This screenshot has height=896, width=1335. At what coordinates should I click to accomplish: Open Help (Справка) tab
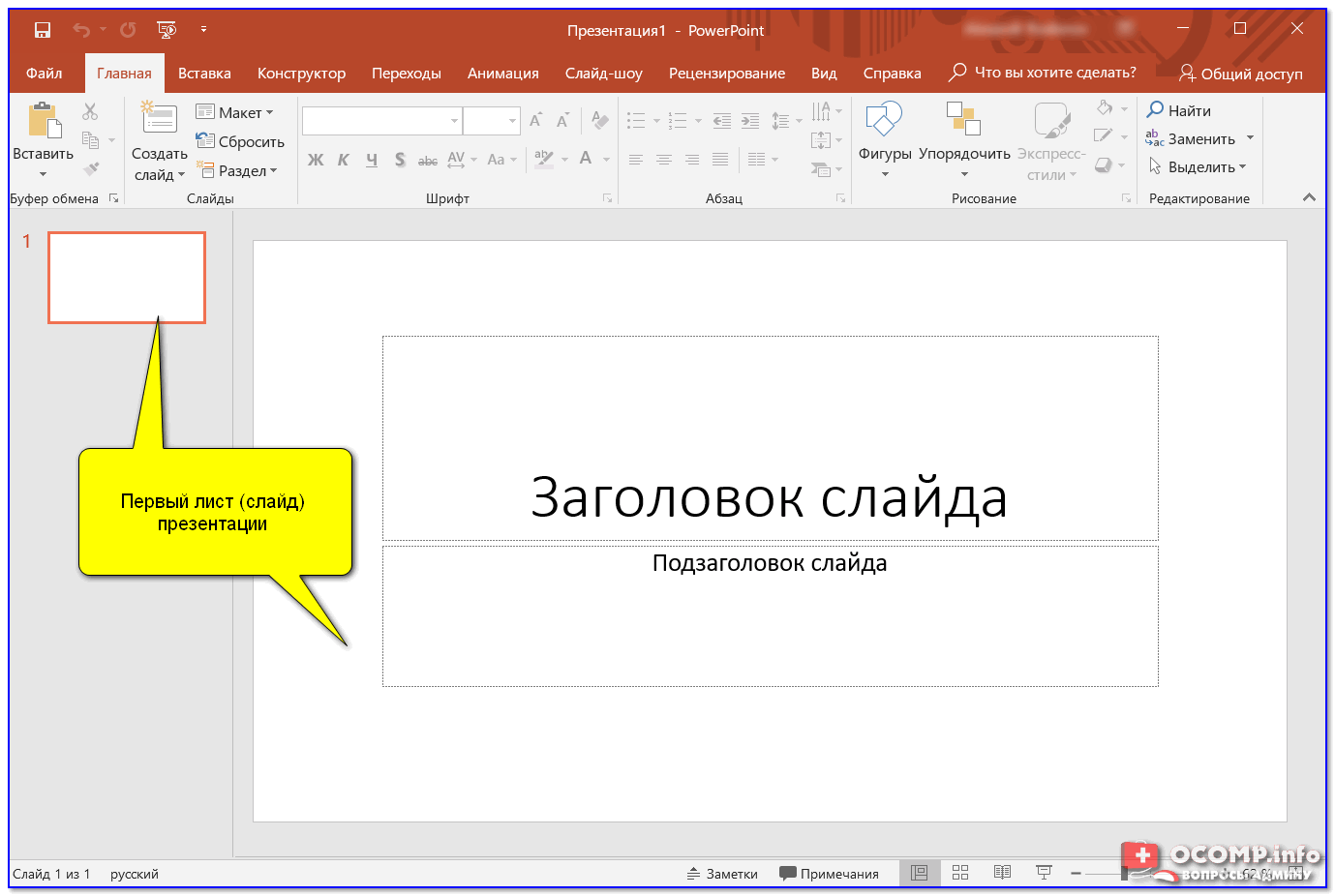893,73
